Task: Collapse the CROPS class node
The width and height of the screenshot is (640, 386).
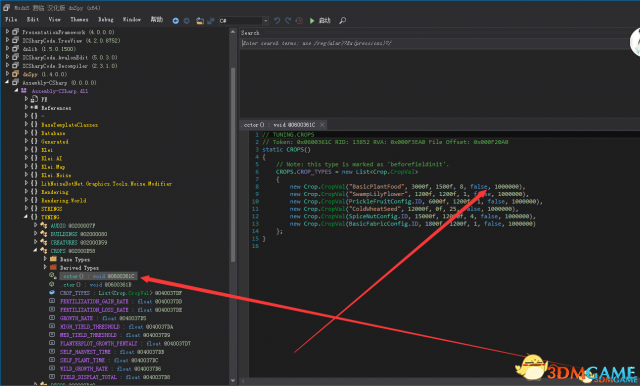Action: tap(35, 251)
